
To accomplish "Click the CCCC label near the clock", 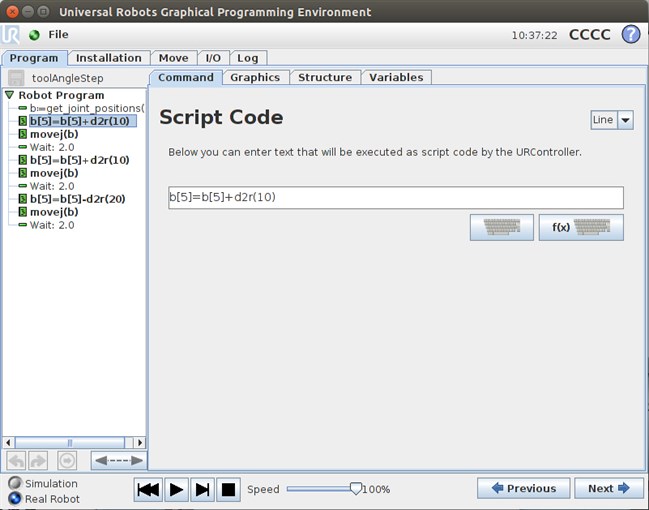I will click(590, 35).
